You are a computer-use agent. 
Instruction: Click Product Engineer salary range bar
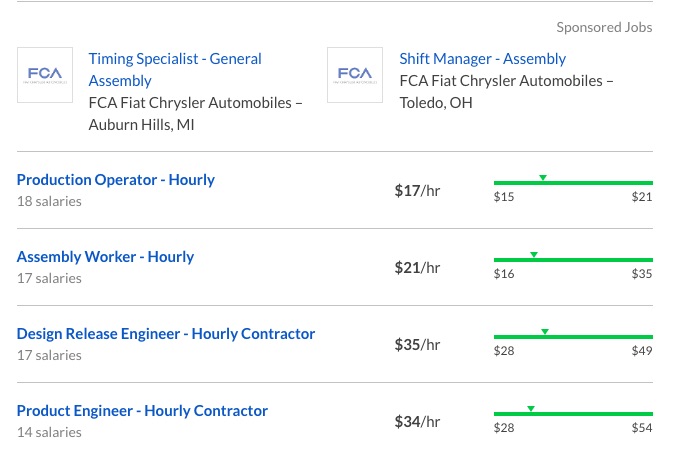573,414
